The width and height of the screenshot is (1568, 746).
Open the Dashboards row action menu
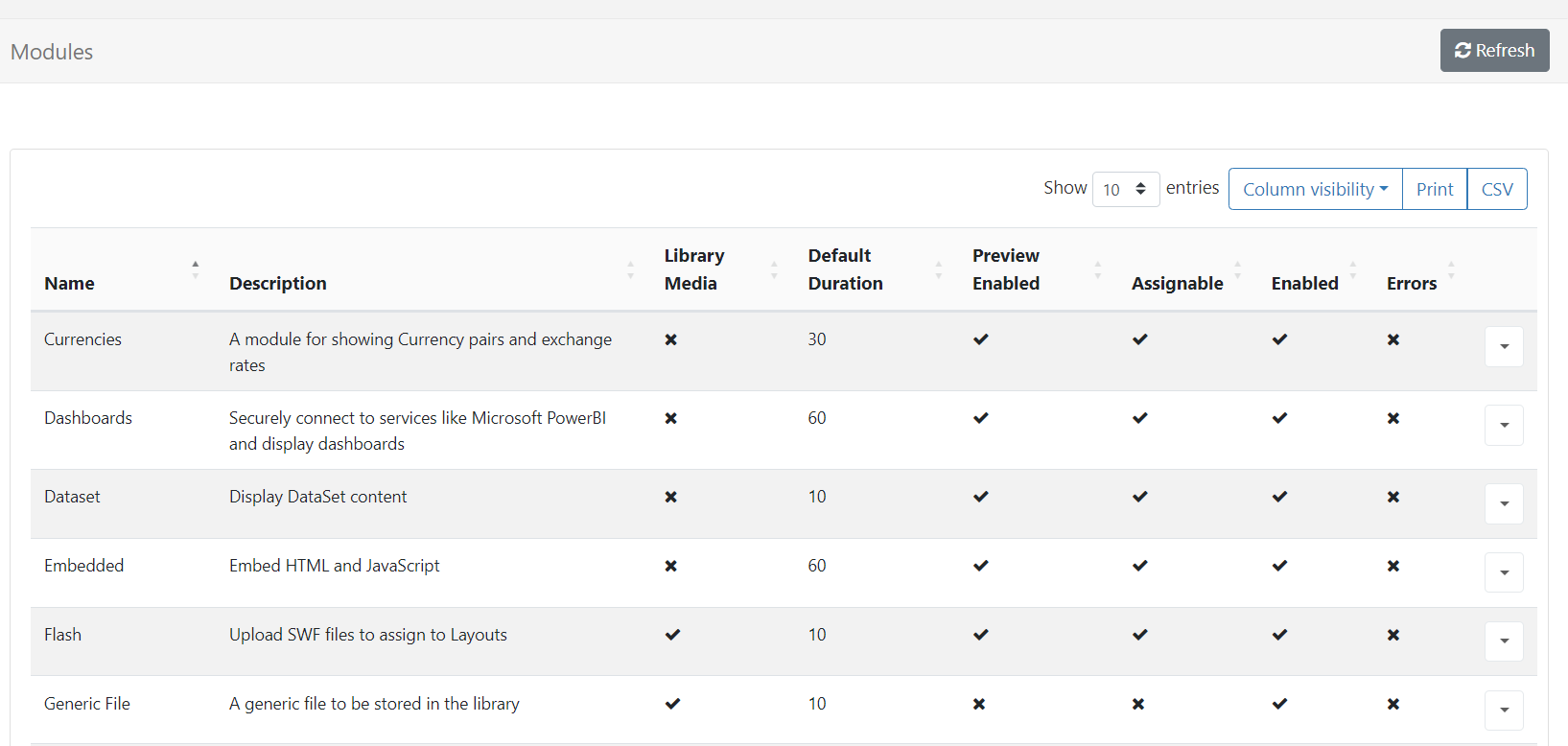[1503, 426]
